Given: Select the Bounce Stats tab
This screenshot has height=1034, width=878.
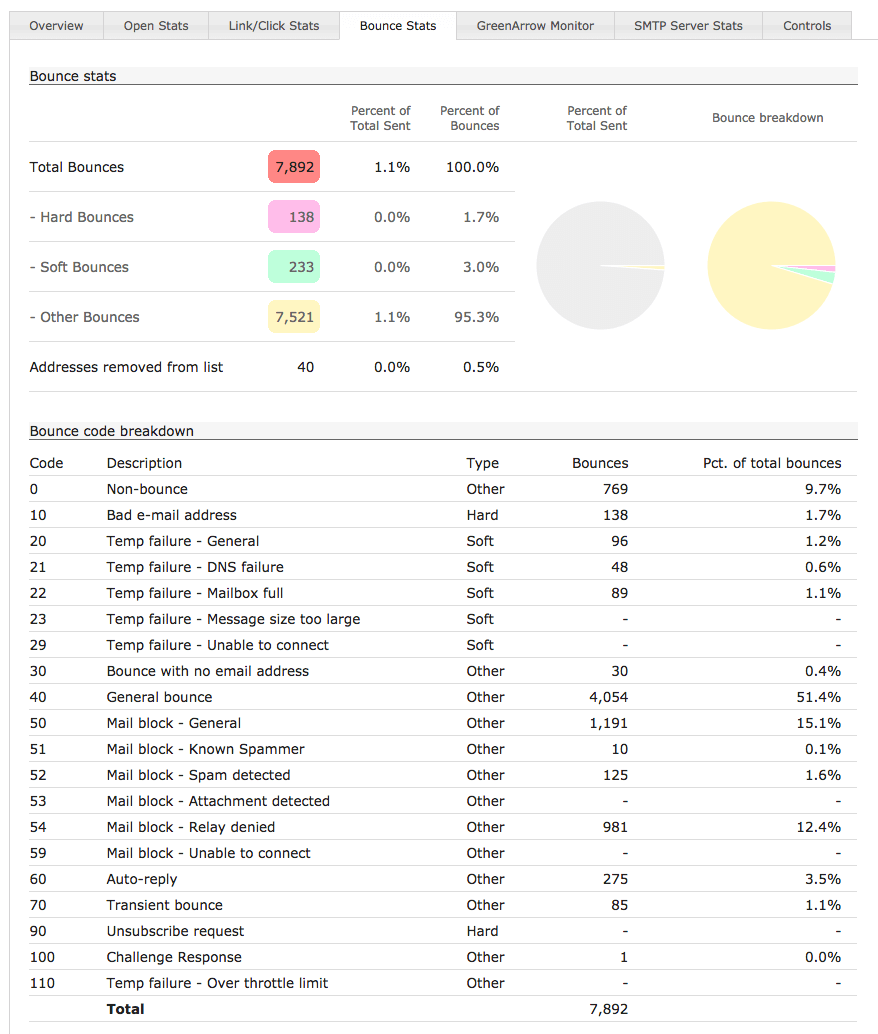Looking at the screenshot, I should [398, 26].
